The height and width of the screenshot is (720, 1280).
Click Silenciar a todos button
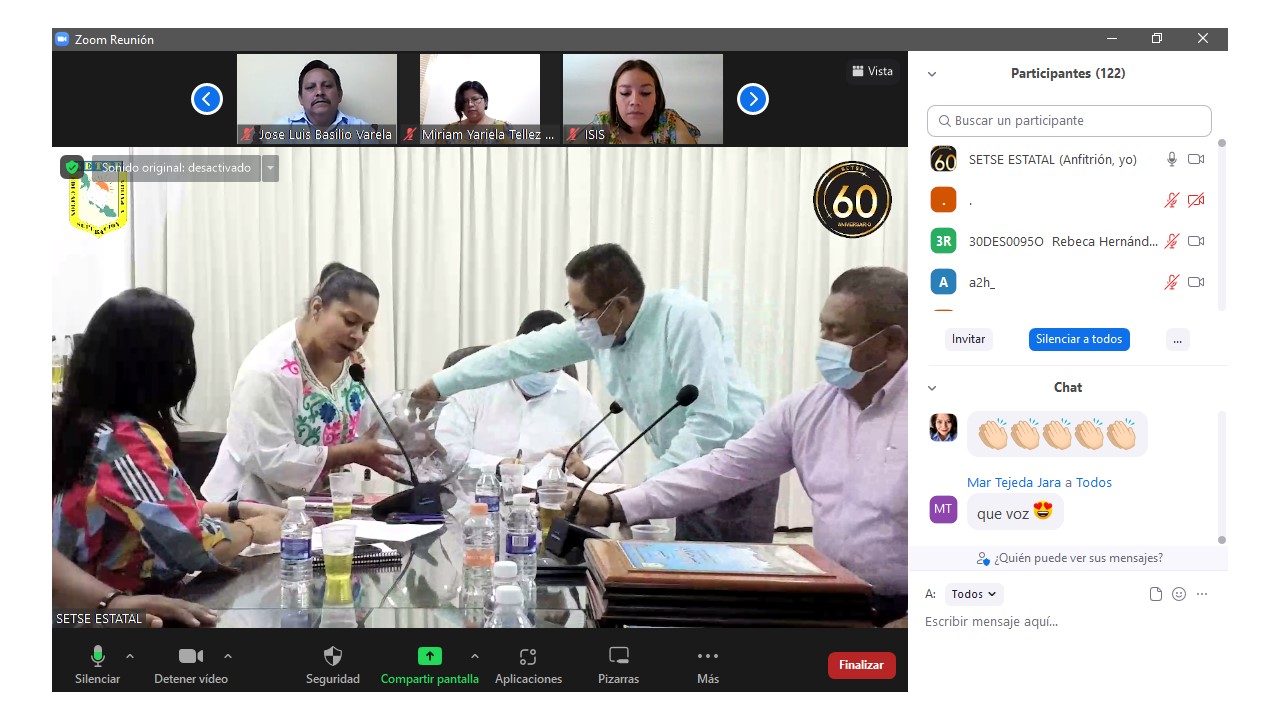(x=1079, y=339)
